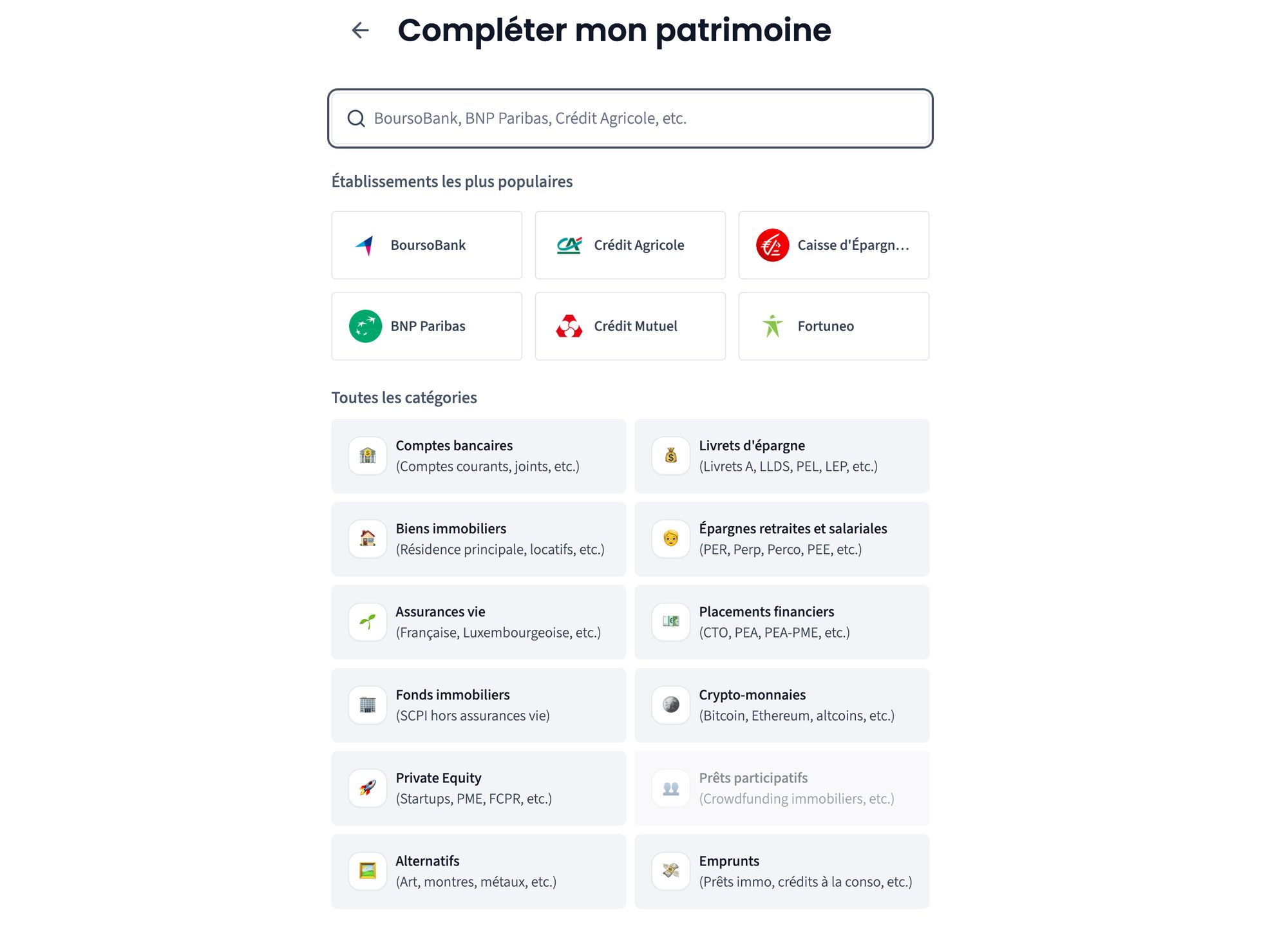This screenshot has width=1288, height=937.
Task: Click the Crédit Mutuel logo
Action: [569, 327]
